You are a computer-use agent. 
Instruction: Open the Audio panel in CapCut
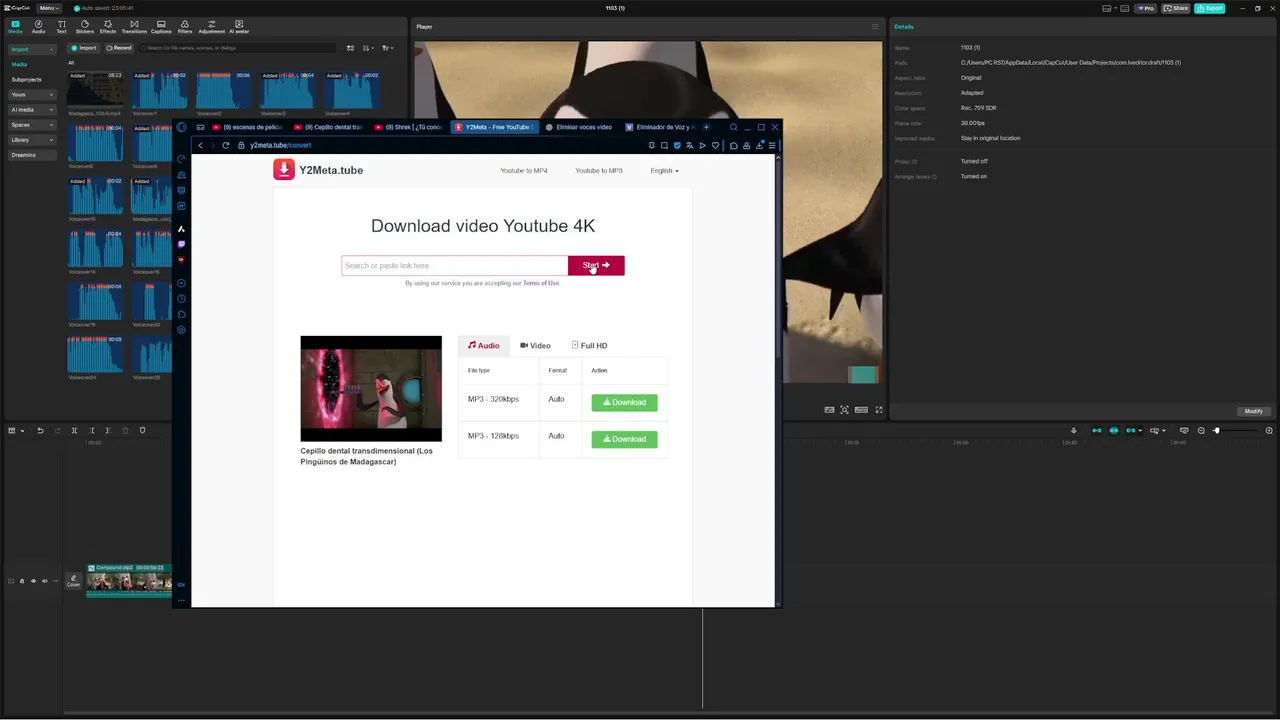click(38, 26)
